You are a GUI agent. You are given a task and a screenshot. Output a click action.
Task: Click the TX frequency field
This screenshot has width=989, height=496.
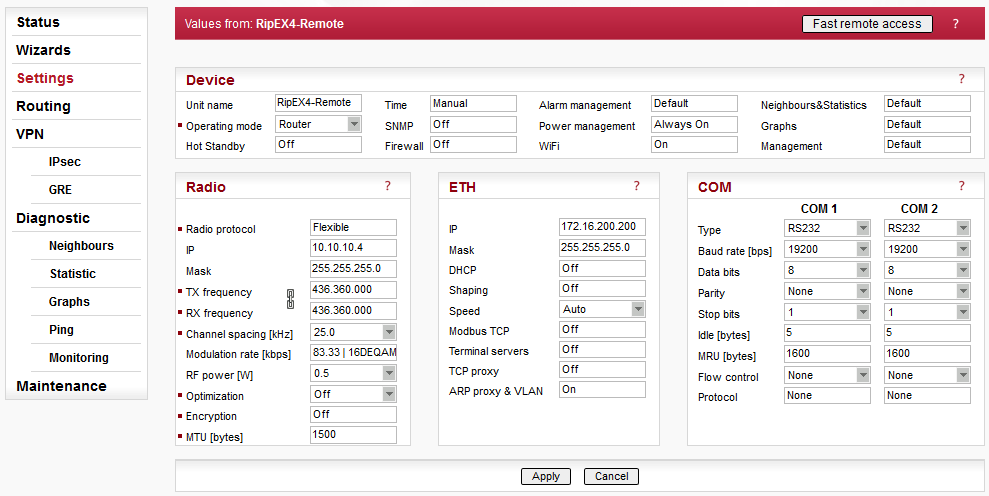[x=353, y=290]
